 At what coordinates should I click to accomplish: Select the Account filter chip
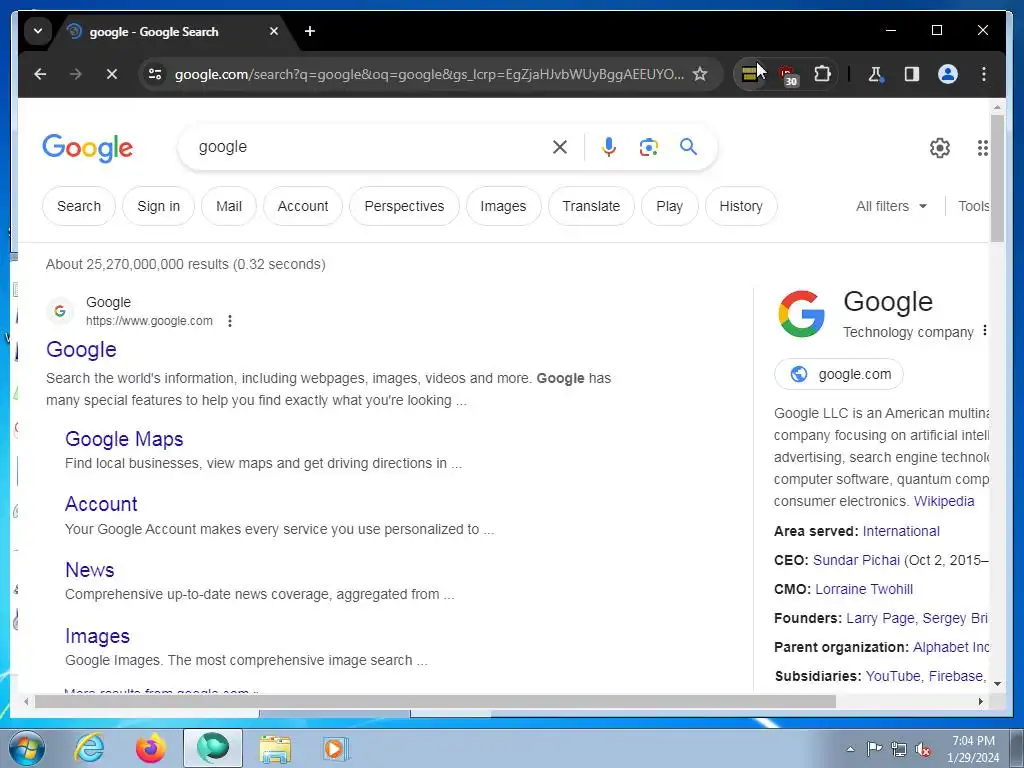click(303, 206)
